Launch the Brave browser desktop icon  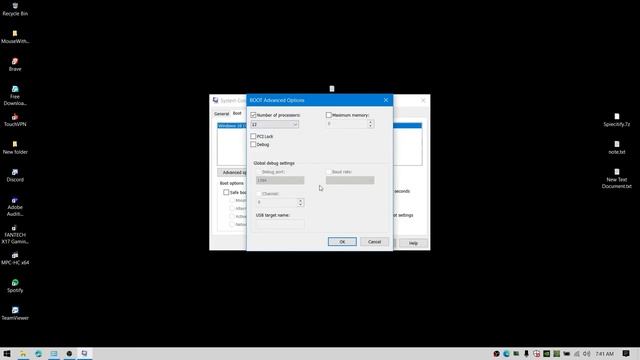15,64
